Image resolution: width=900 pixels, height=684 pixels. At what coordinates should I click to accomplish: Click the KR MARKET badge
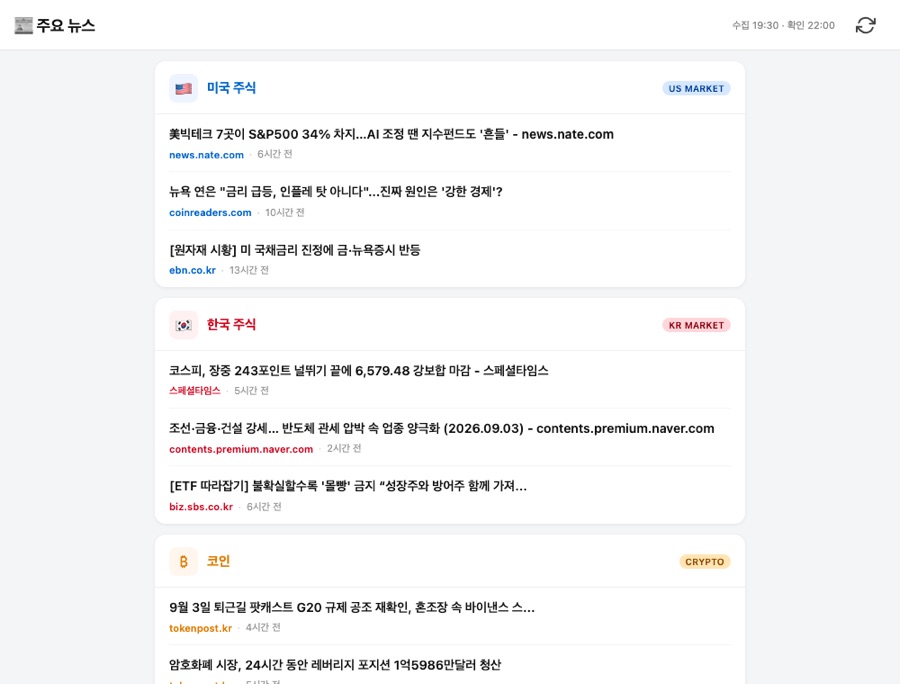[696, 325]
